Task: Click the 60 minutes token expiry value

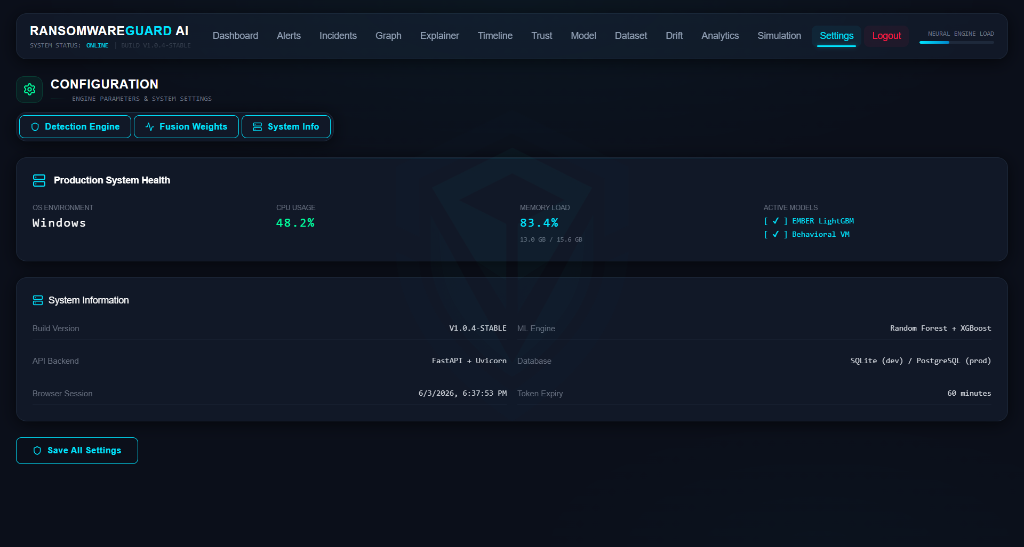Action: pos(969,394)
